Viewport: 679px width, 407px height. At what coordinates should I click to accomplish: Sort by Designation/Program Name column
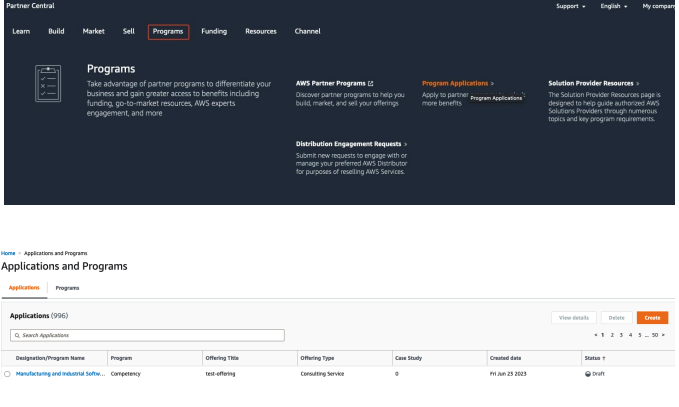[x=50, y=358]
